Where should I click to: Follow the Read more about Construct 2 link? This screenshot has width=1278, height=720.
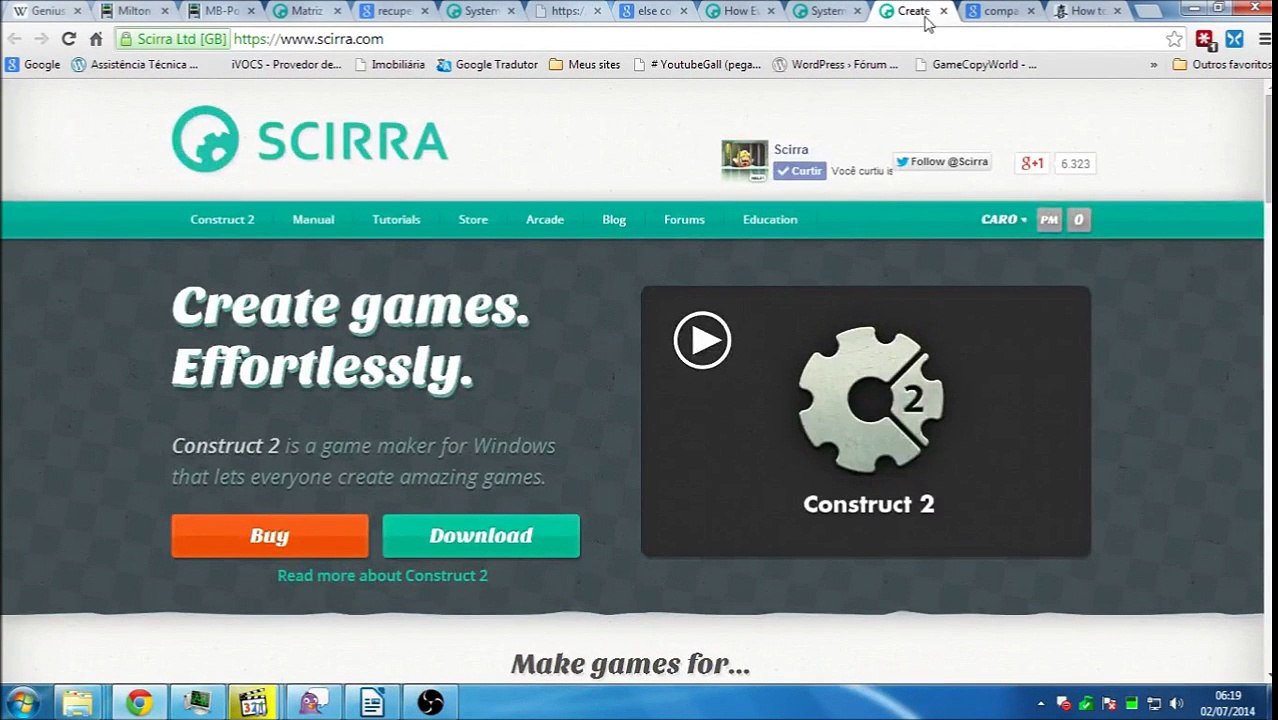[382, 575]
